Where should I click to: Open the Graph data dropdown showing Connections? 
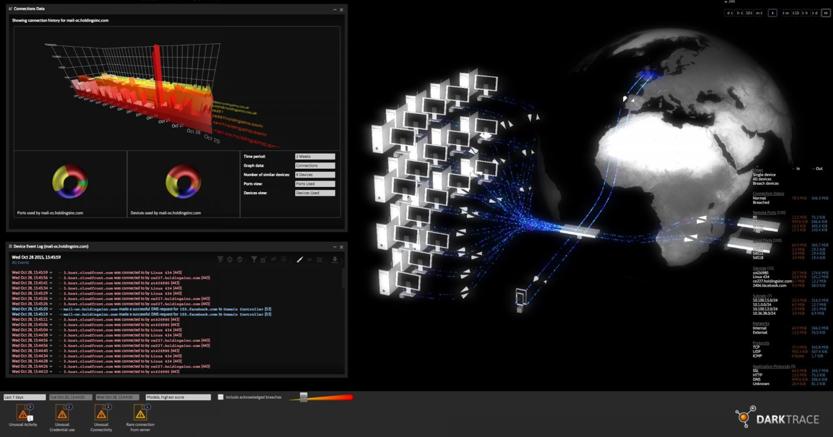(x=315, y=166)
